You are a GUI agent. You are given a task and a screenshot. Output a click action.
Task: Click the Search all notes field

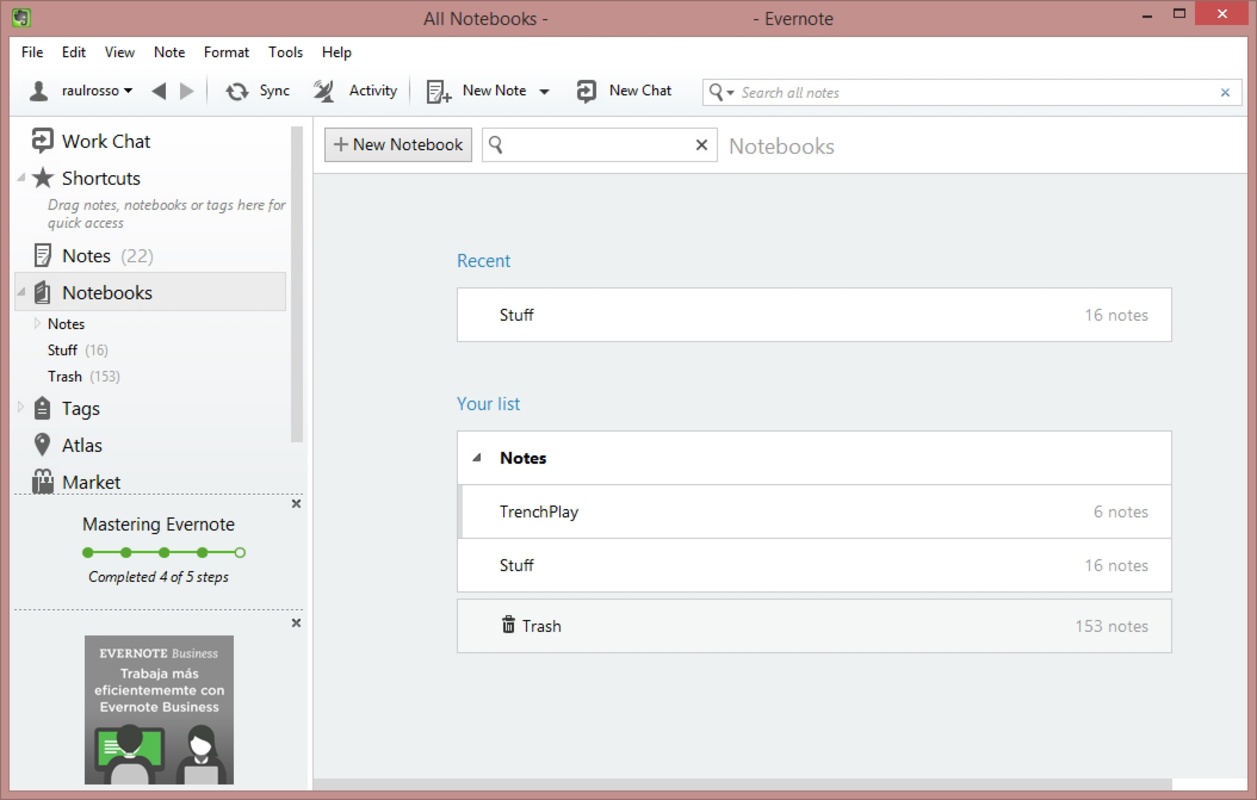click(972, 92)
